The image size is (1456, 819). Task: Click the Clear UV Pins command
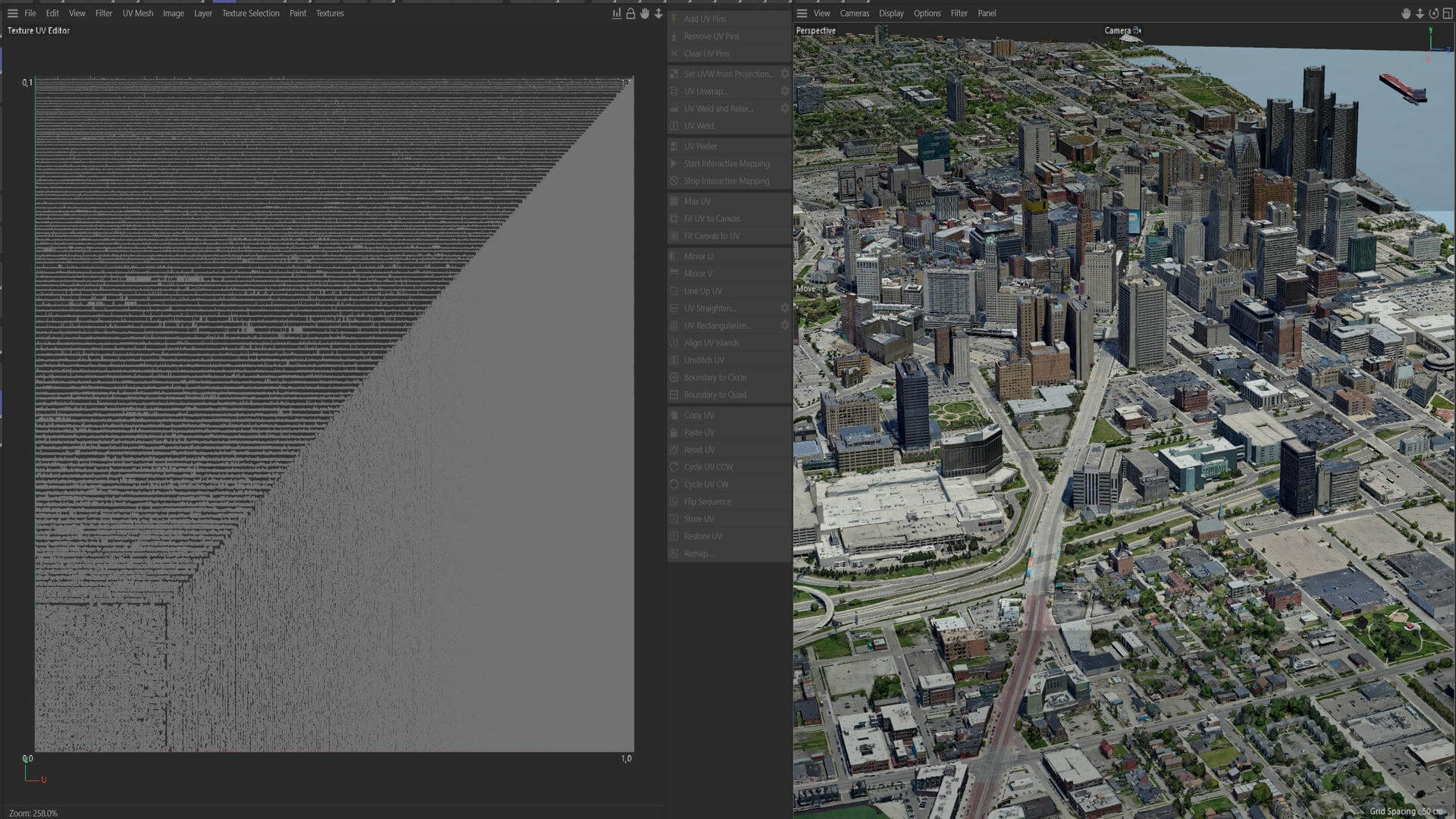coord(729,54)
